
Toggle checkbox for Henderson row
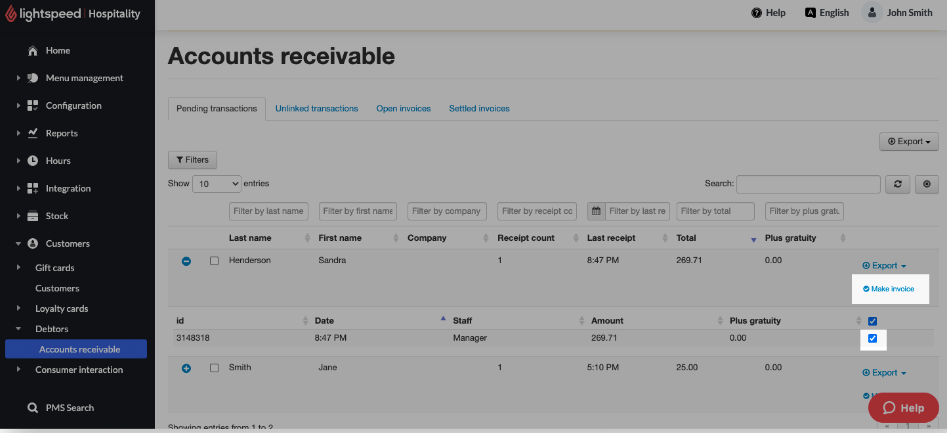214,261
